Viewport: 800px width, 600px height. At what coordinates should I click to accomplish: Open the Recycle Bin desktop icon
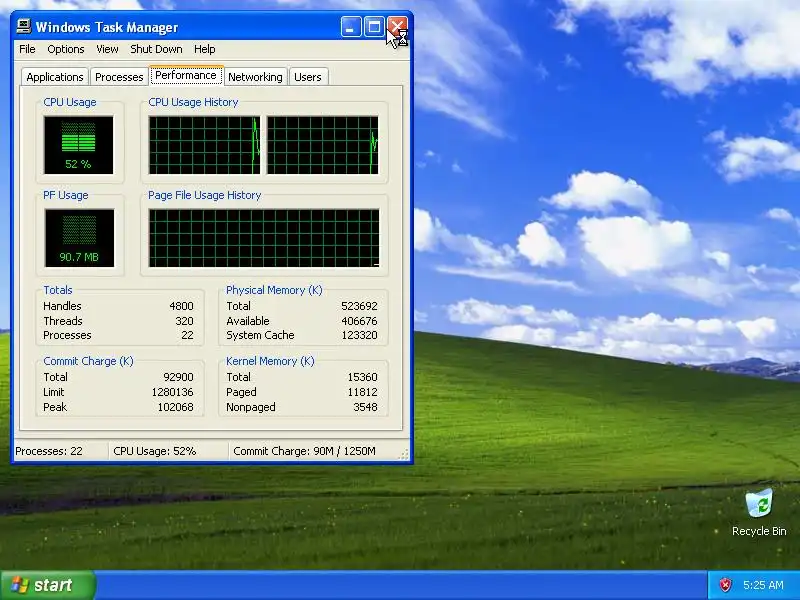[759, 512]
